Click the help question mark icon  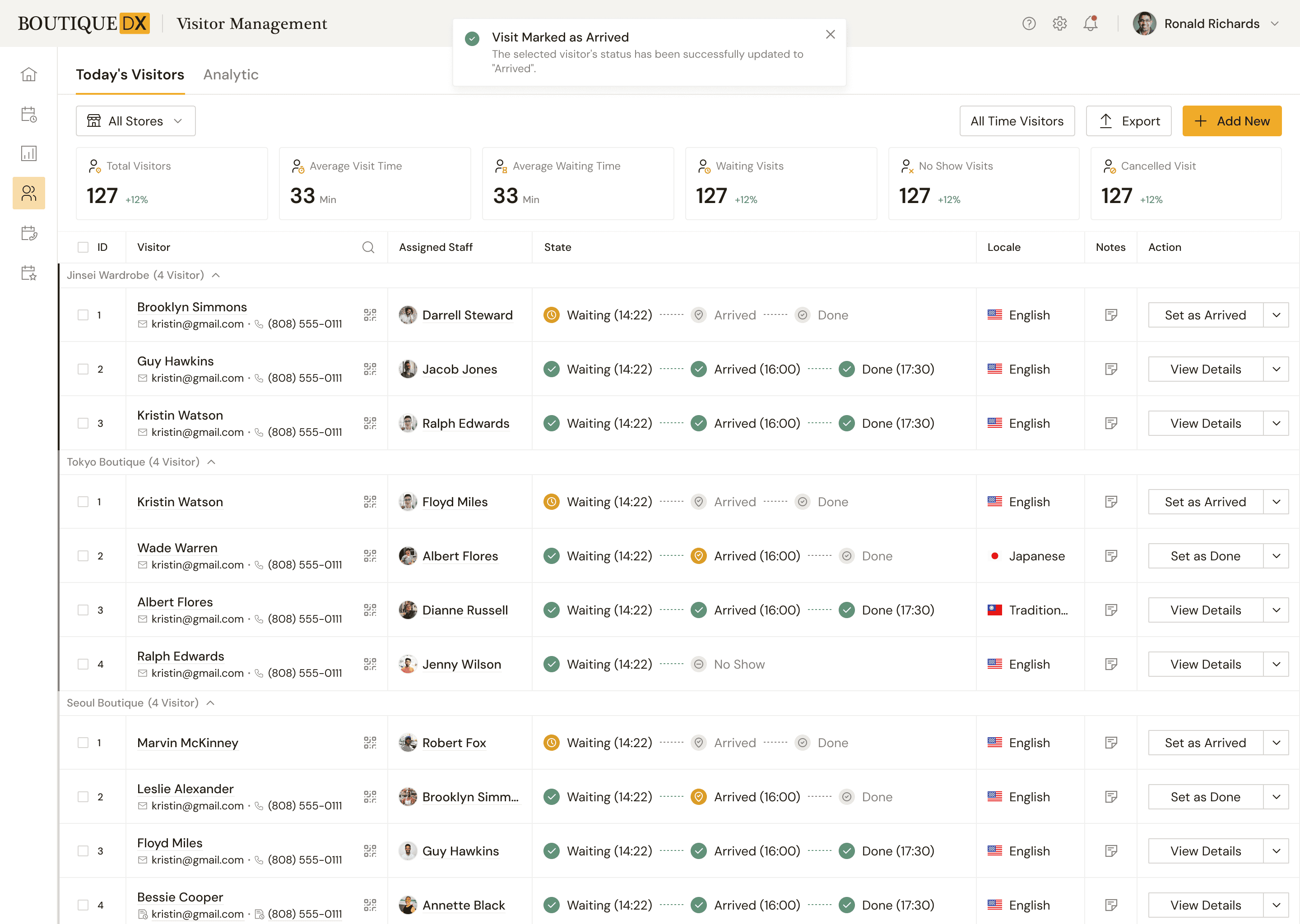pos(1029,24)
